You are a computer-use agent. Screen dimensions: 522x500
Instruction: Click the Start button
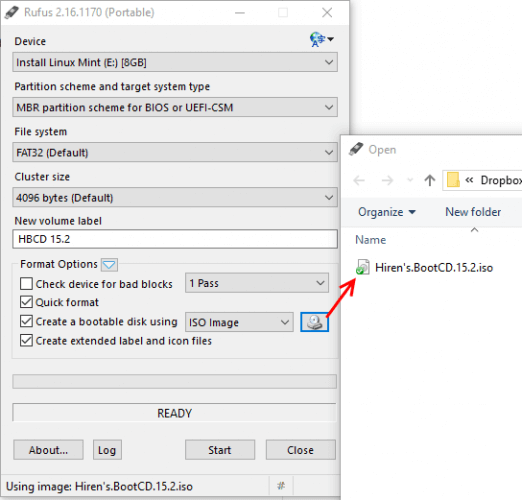pyautogui.click(x=220, y=450)
